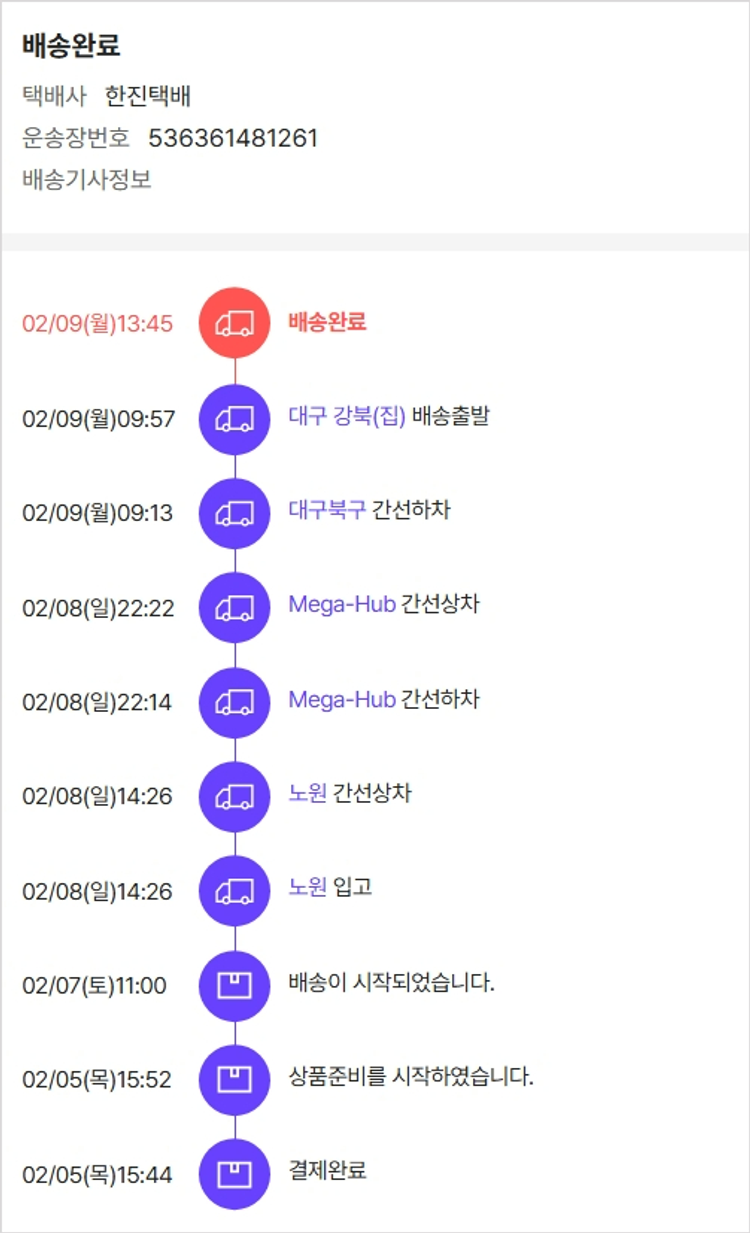Screen dimensions: 750x1233
Task: Click the 02/09(월)13:45 delivery timestamp
Action: [x=98, y=324]
